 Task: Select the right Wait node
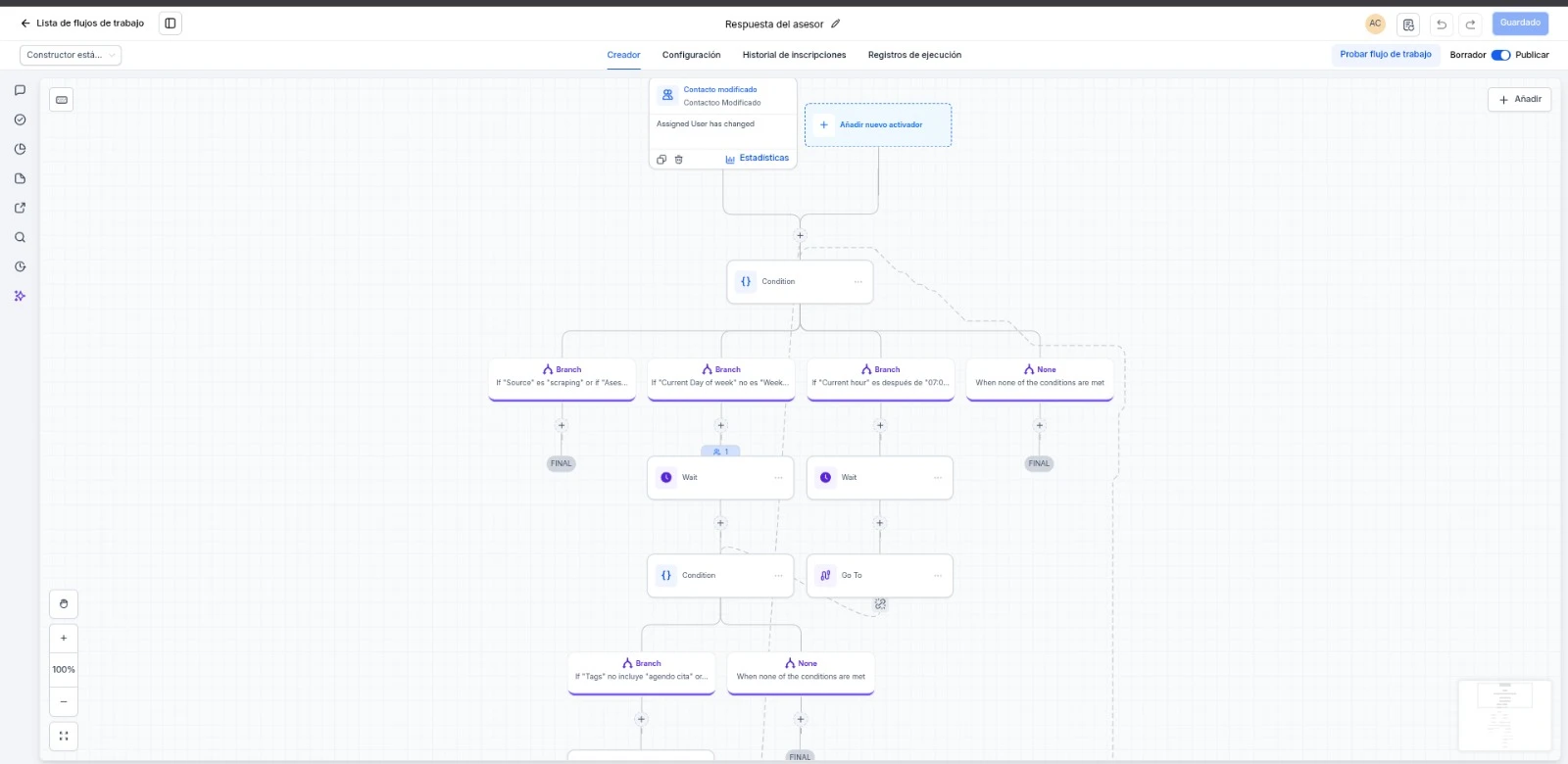[880, 478]
